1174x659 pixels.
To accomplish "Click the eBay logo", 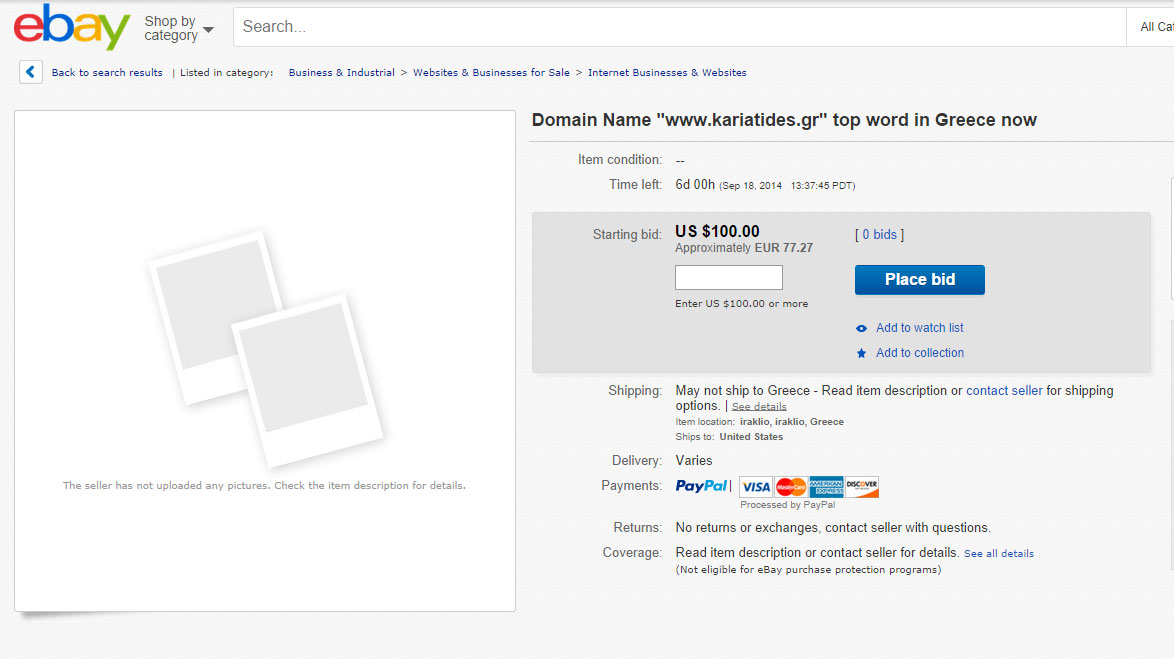I will (72, 27).
